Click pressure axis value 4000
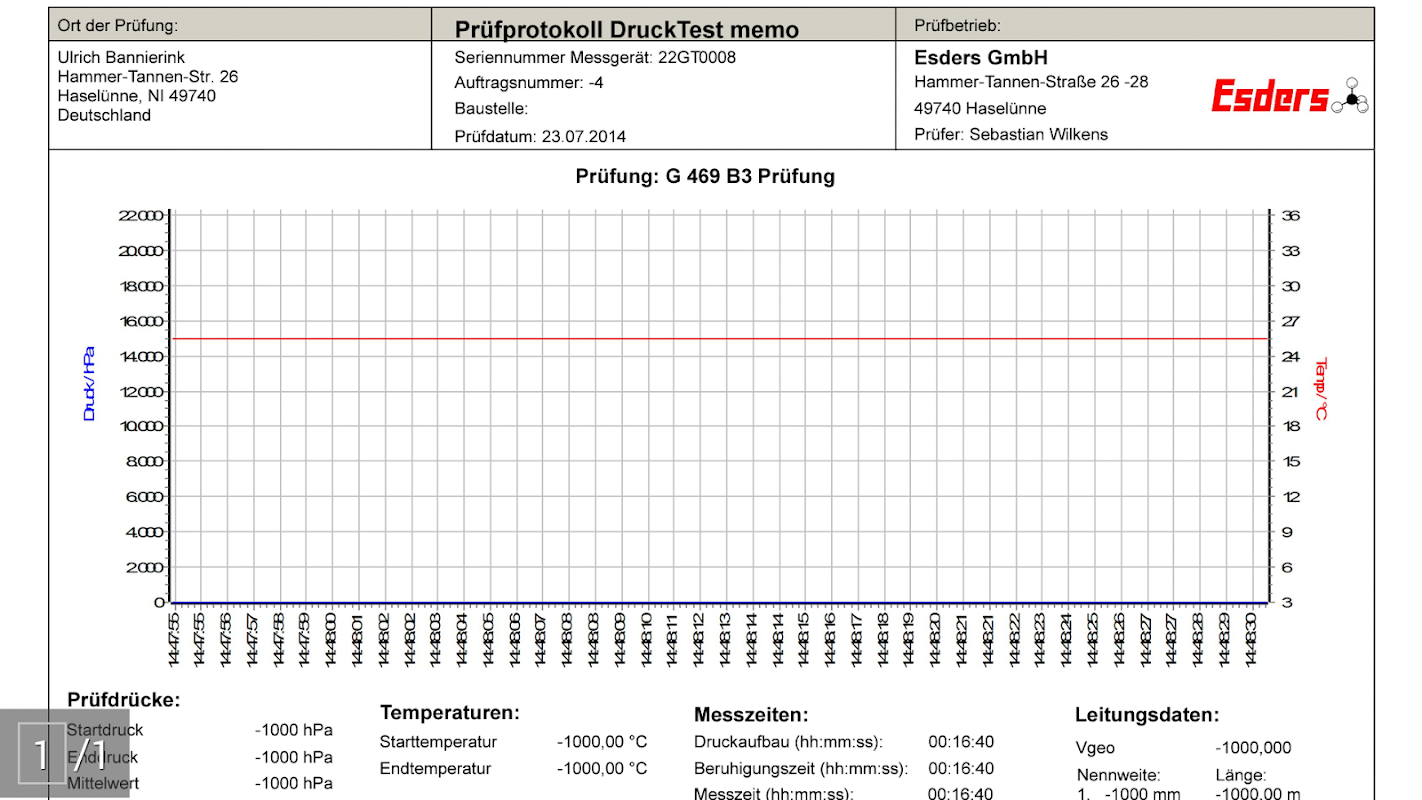 pyautogui.click(x=144, y=532)
